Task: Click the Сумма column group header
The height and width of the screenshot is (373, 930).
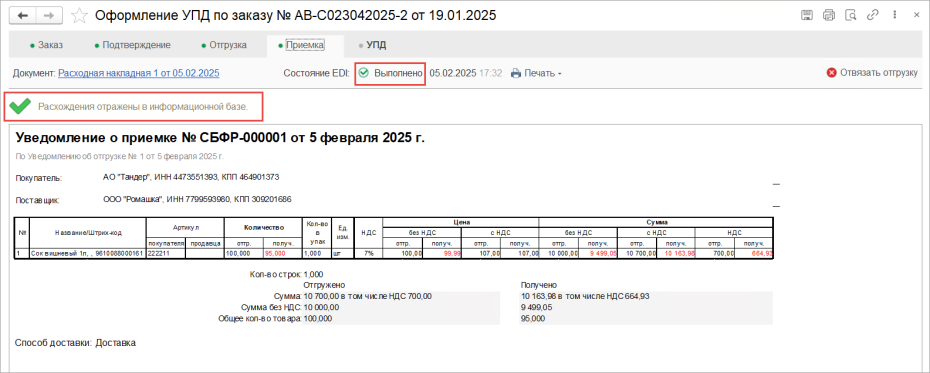Action: tap(656, 222)
